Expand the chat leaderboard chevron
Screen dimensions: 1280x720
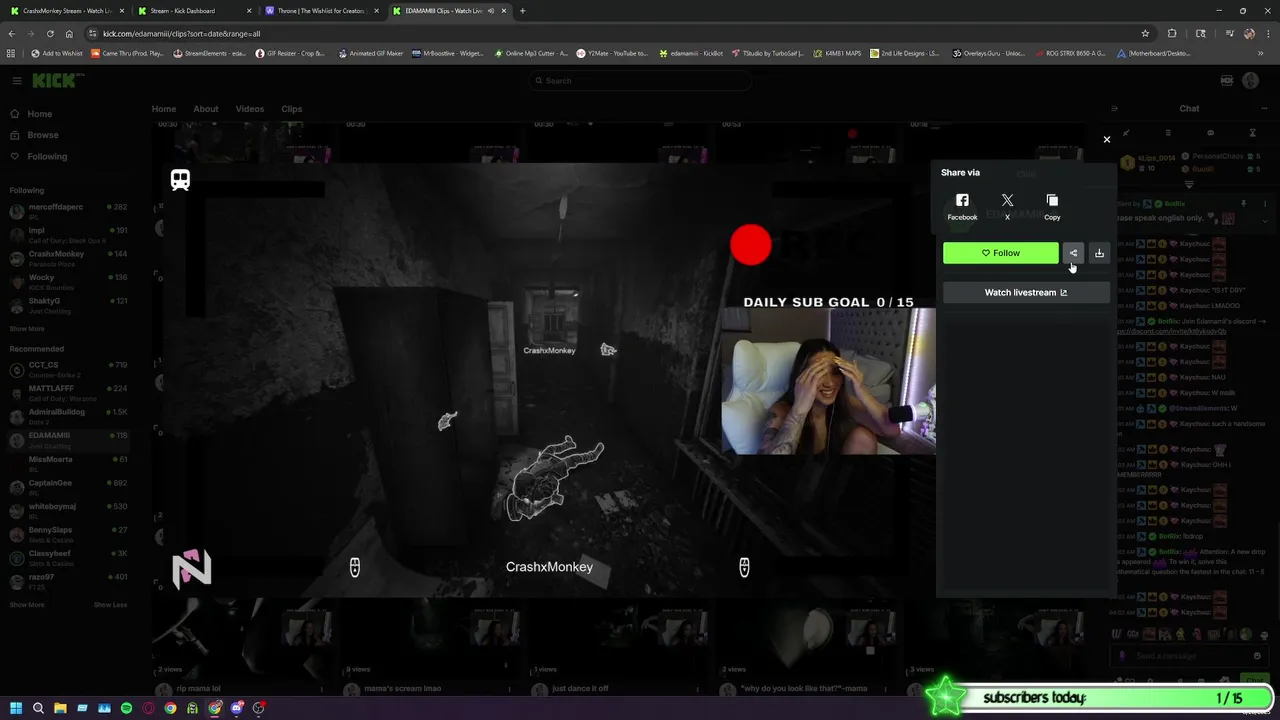1189,184
